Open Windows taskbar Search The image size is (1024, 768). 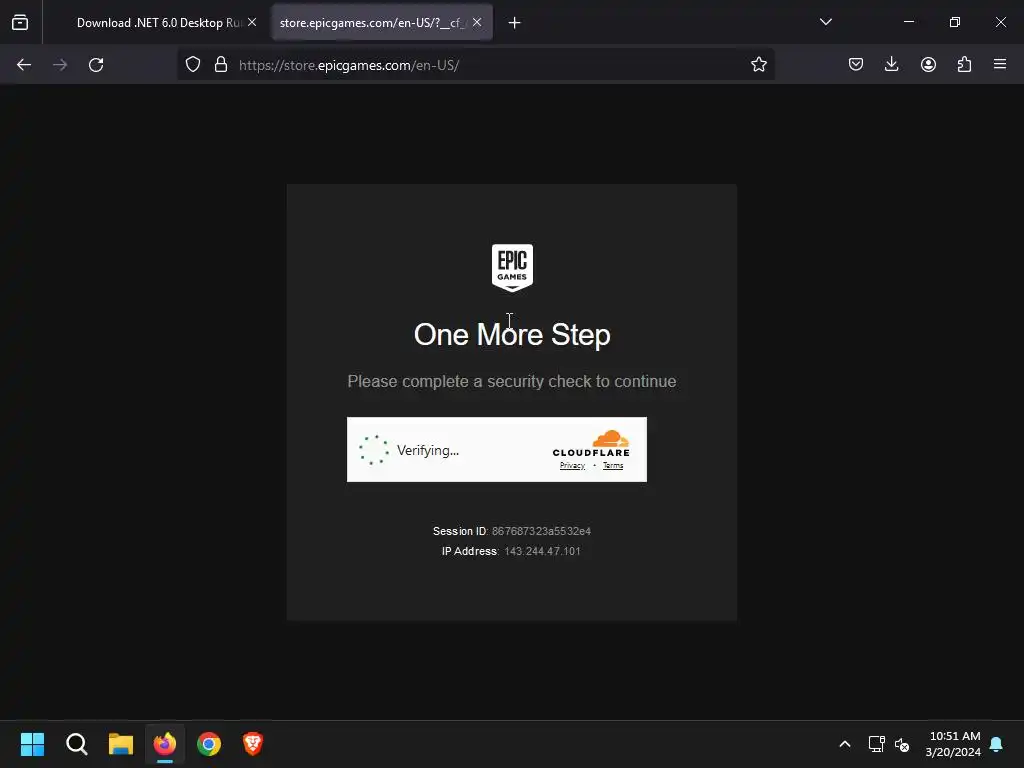pyautogui.click(x=76, y=744)
